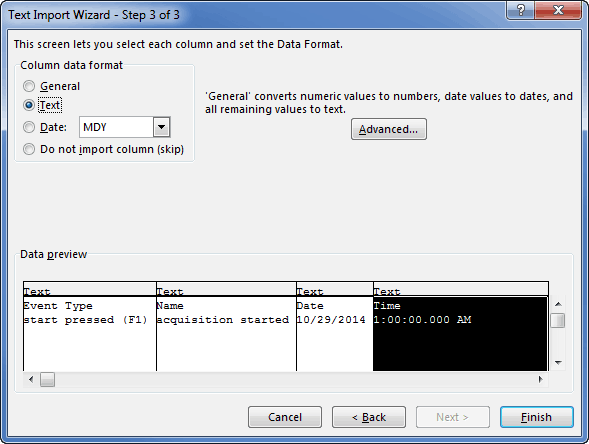Select the Text column format option
Viewport: 589px width, 444px height.
click(29, 105)
